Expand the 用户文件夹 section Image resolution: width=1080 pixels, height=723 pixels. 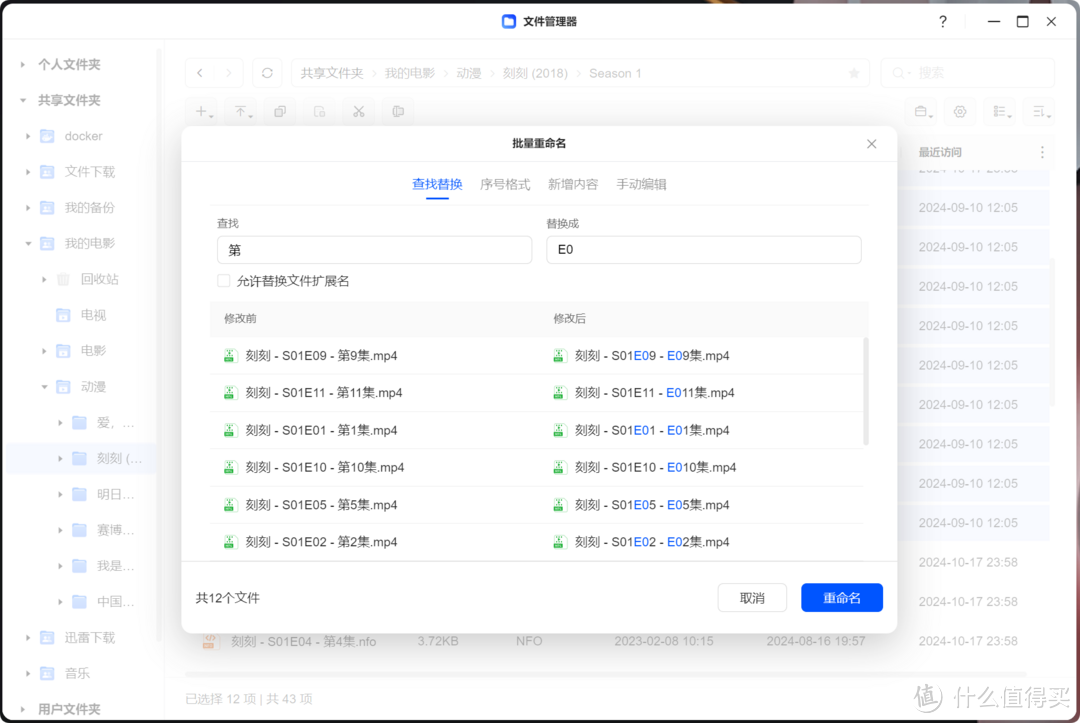22,709
